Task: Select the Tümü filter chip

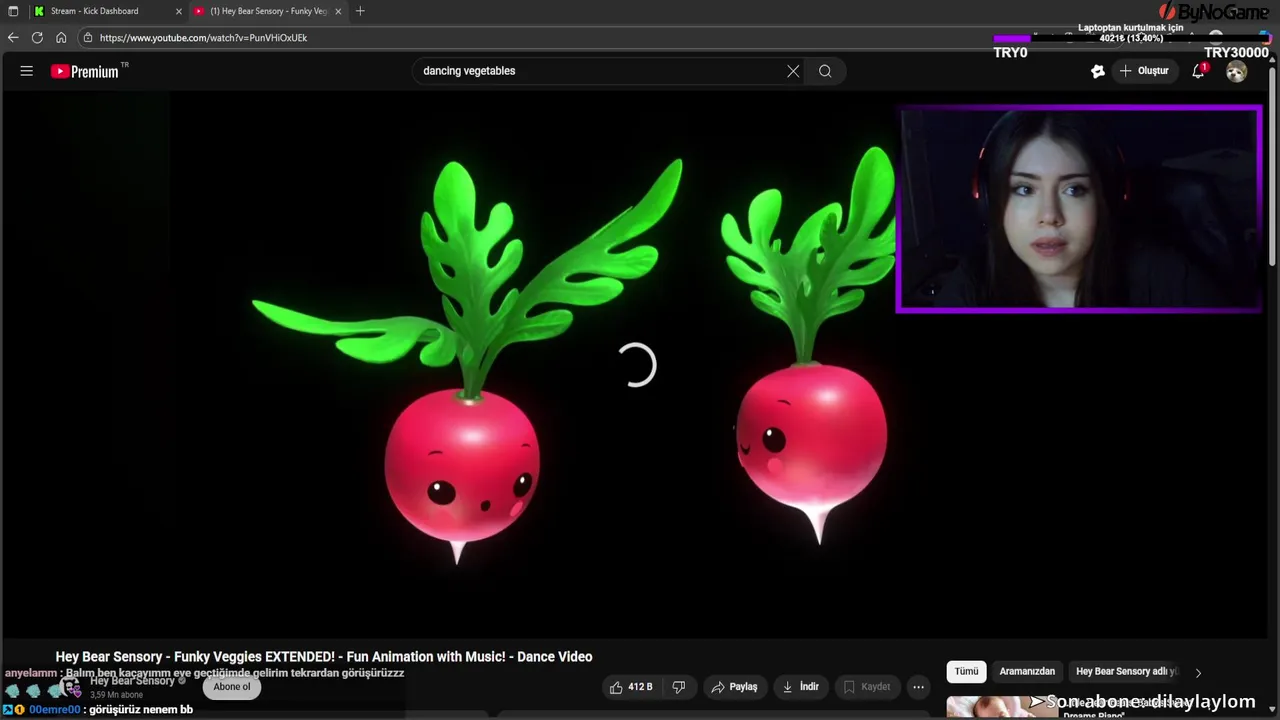Action: (x=966, y=672)
